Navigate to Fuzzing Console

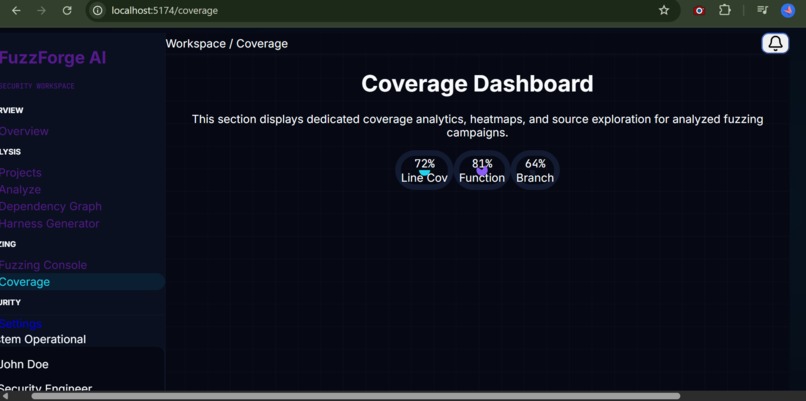pyautogui.click(x=43, y=265)
